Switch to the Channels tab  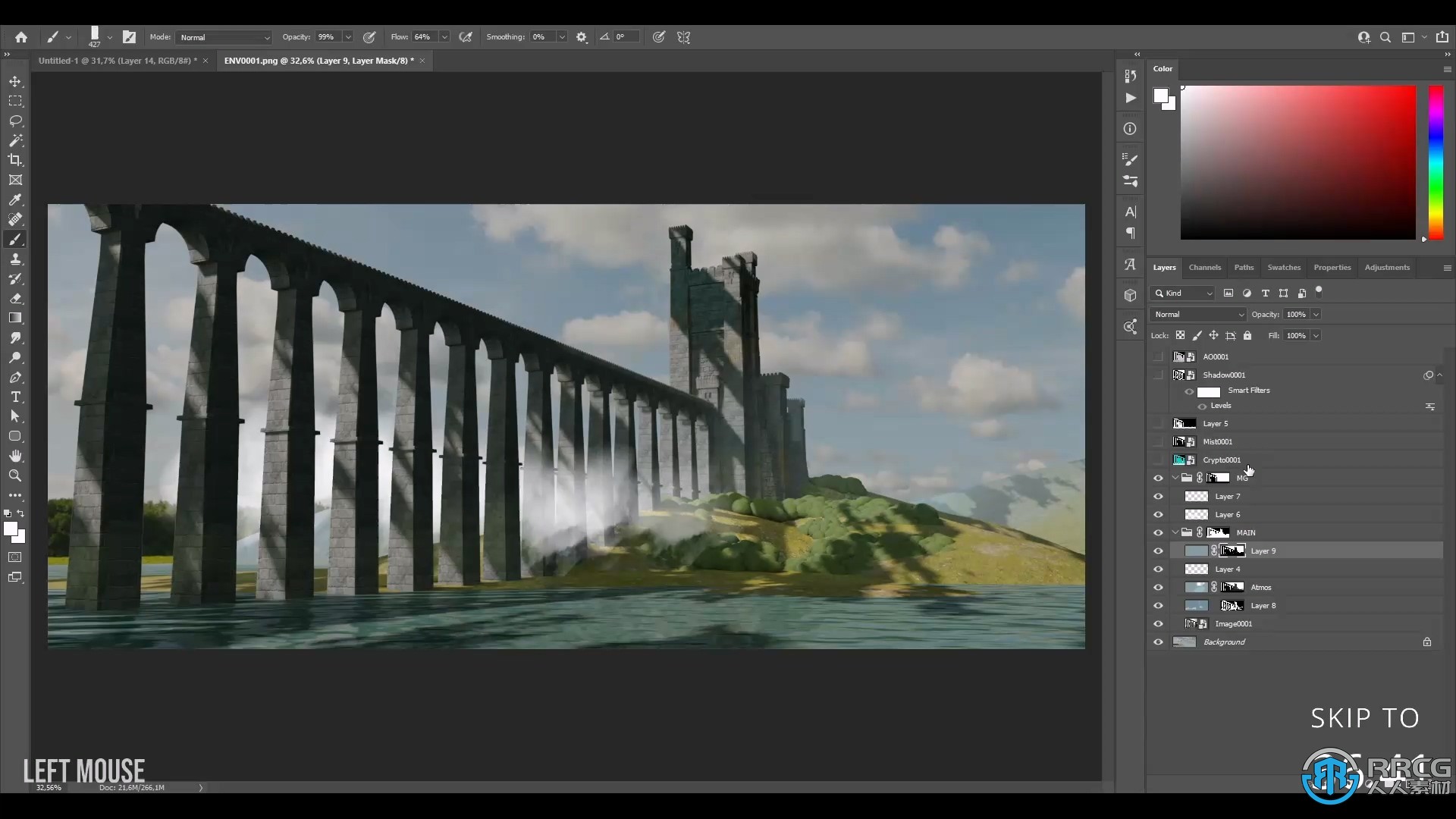point(1204,266)
